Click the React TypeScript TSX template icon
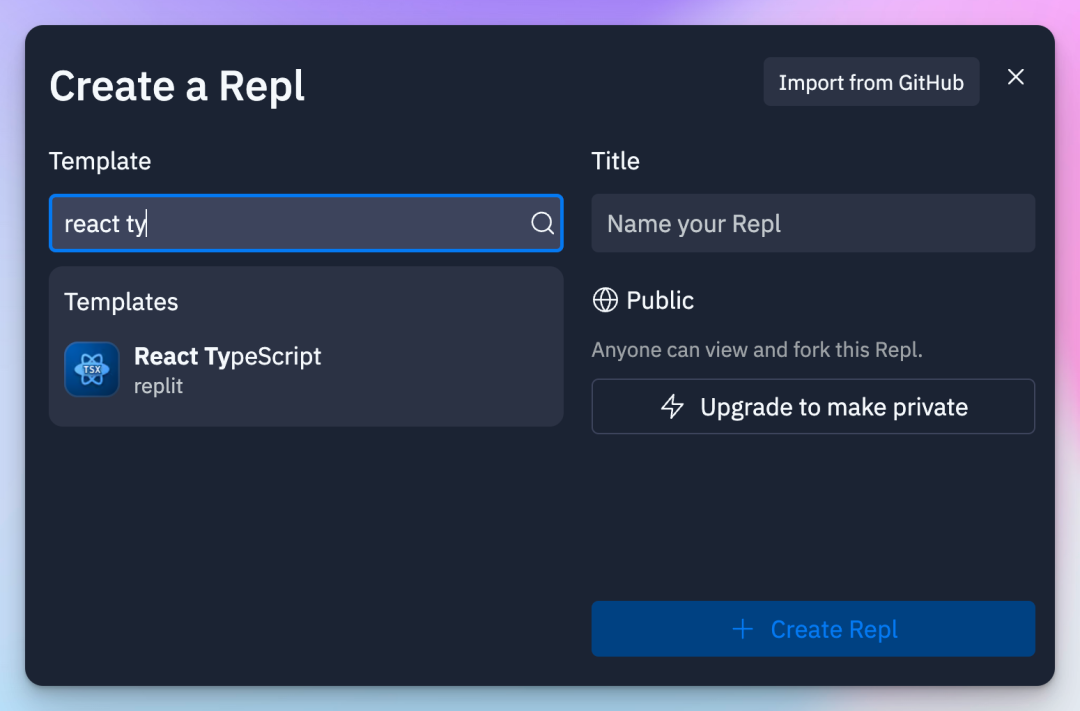Image resolution: width=1080 pixels, height=711 pixels. tap(92, 369)
